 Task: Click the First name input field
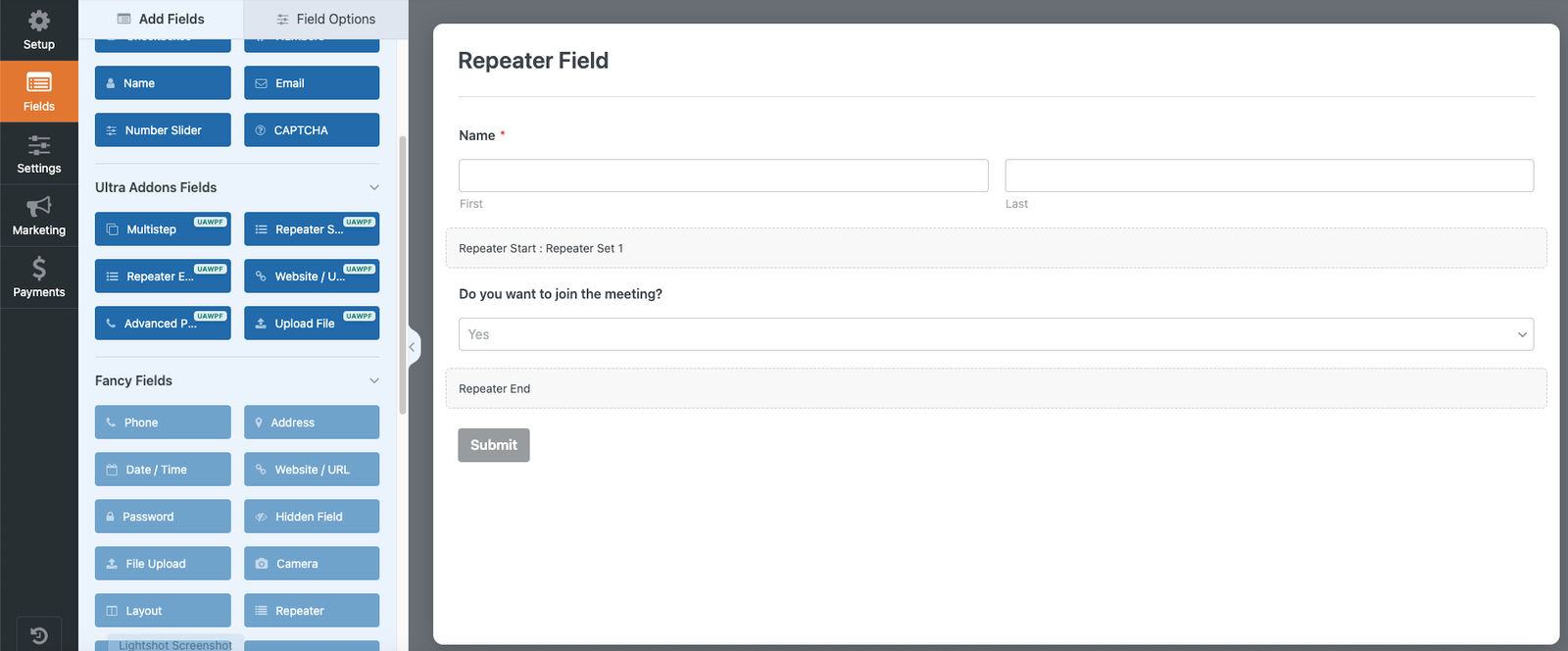click(723, 175)
